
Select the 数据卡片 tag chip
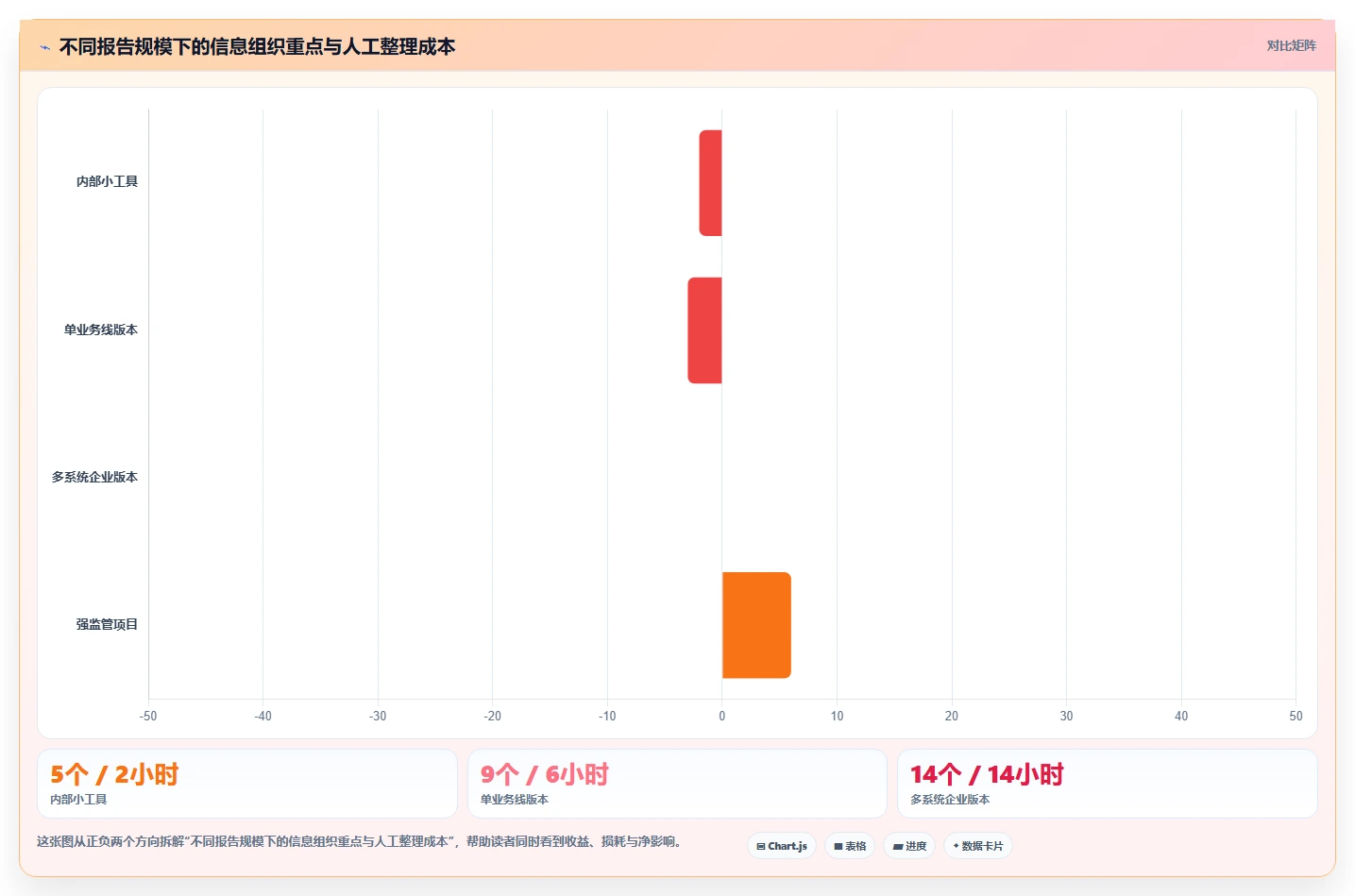[978, 846]
